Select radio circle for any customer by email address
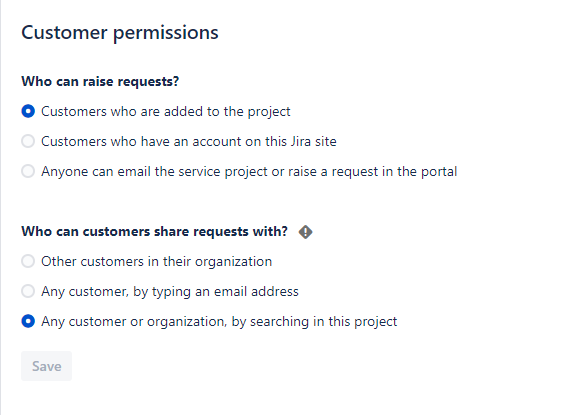This screenshot has height=415, width=572. pos(28,291)
